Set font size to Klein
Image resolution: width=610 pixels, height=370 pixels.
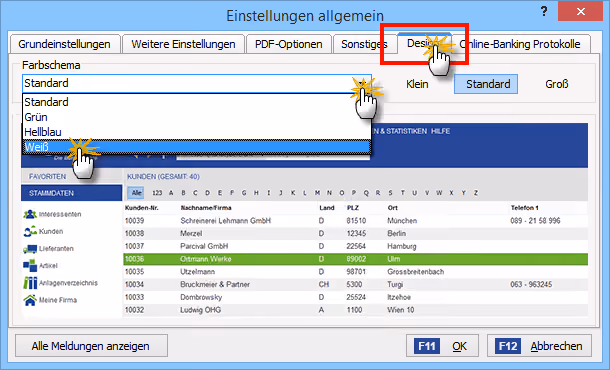click(x=417, y=84)
